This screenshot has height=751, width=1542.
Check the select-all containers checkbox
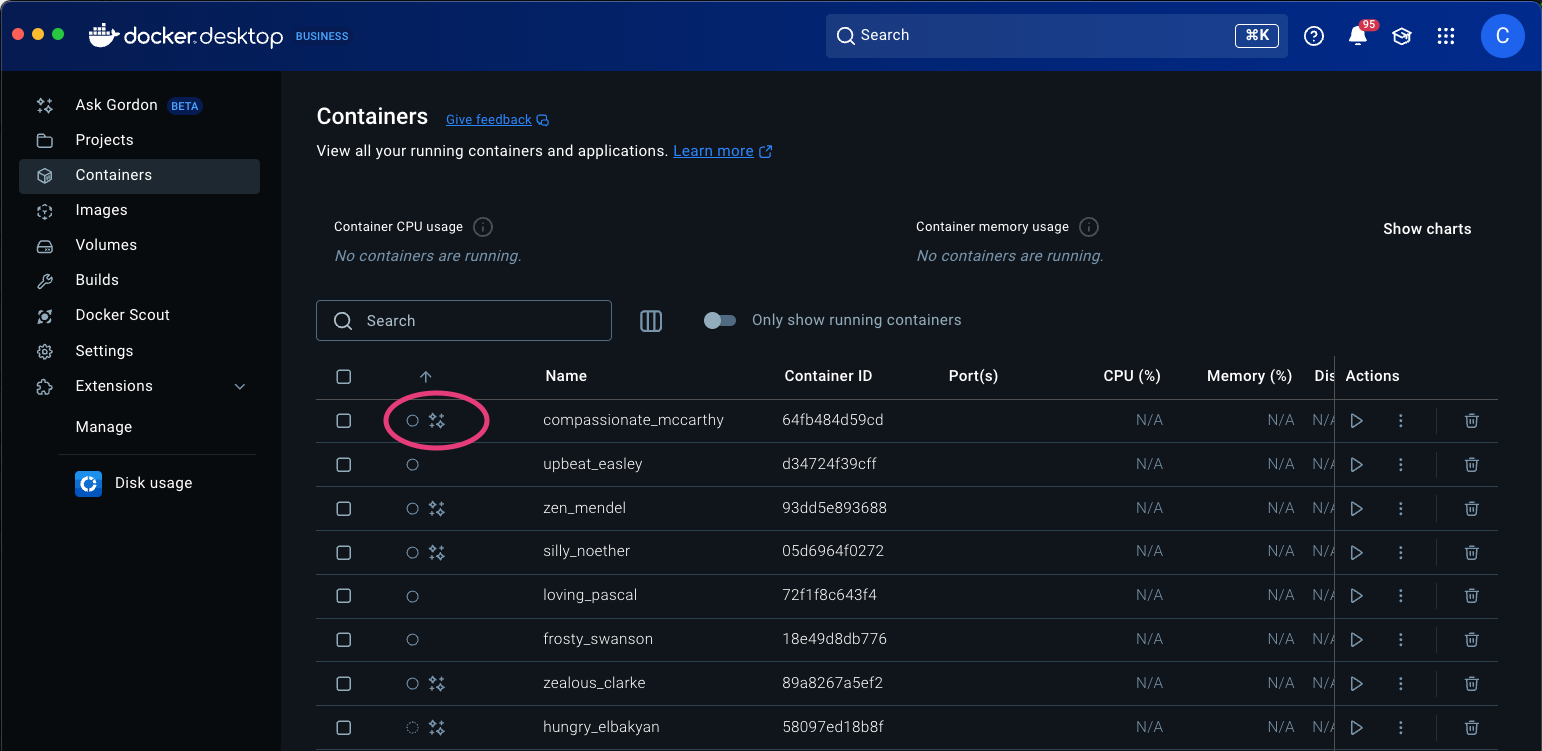(344, 377)
